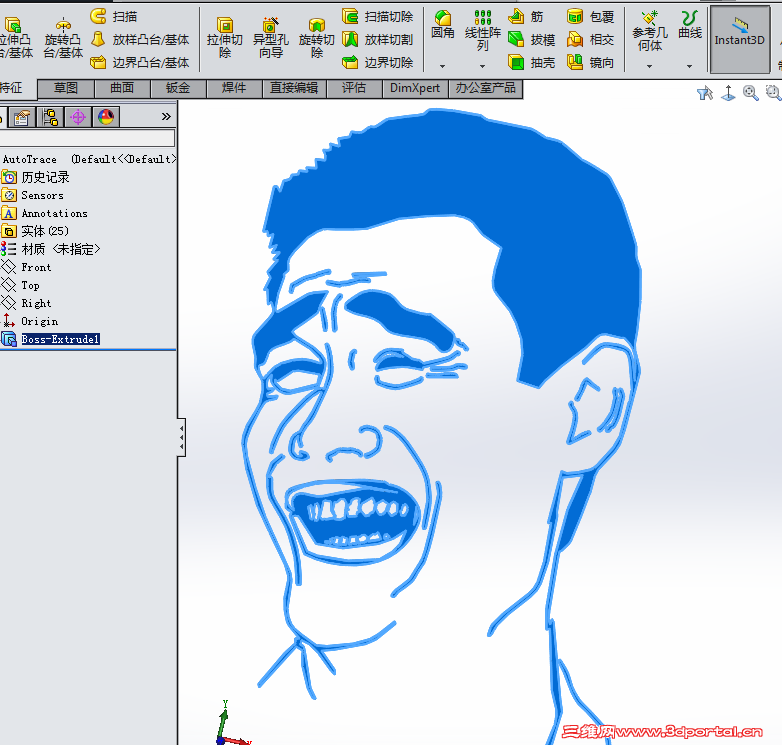Switch to the Direct Editing (直接编辑) tab
782x745 pixels.
pos(294,88)
